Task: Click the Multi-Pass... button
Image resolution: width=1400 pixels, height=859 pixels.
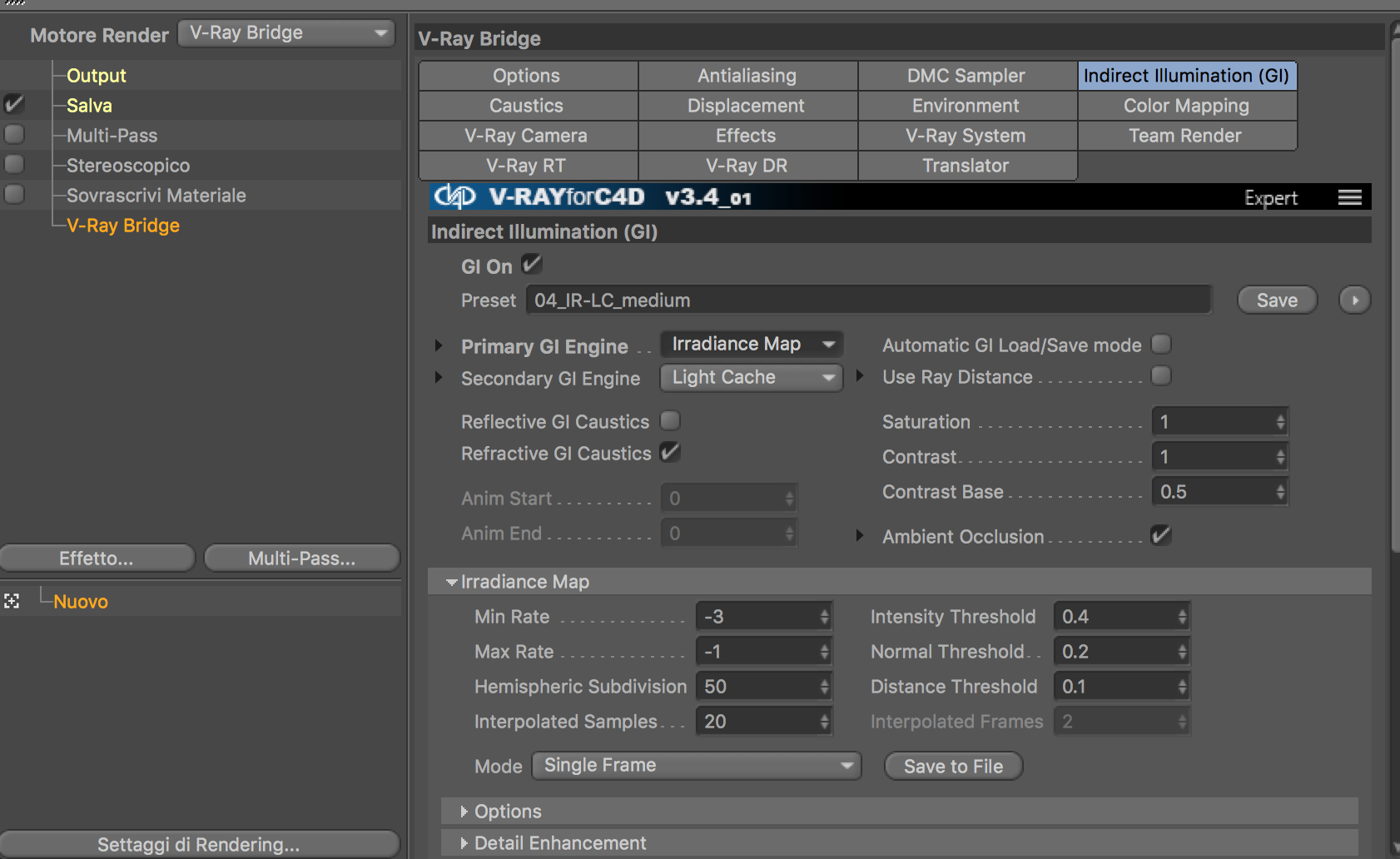Action: 301,558
